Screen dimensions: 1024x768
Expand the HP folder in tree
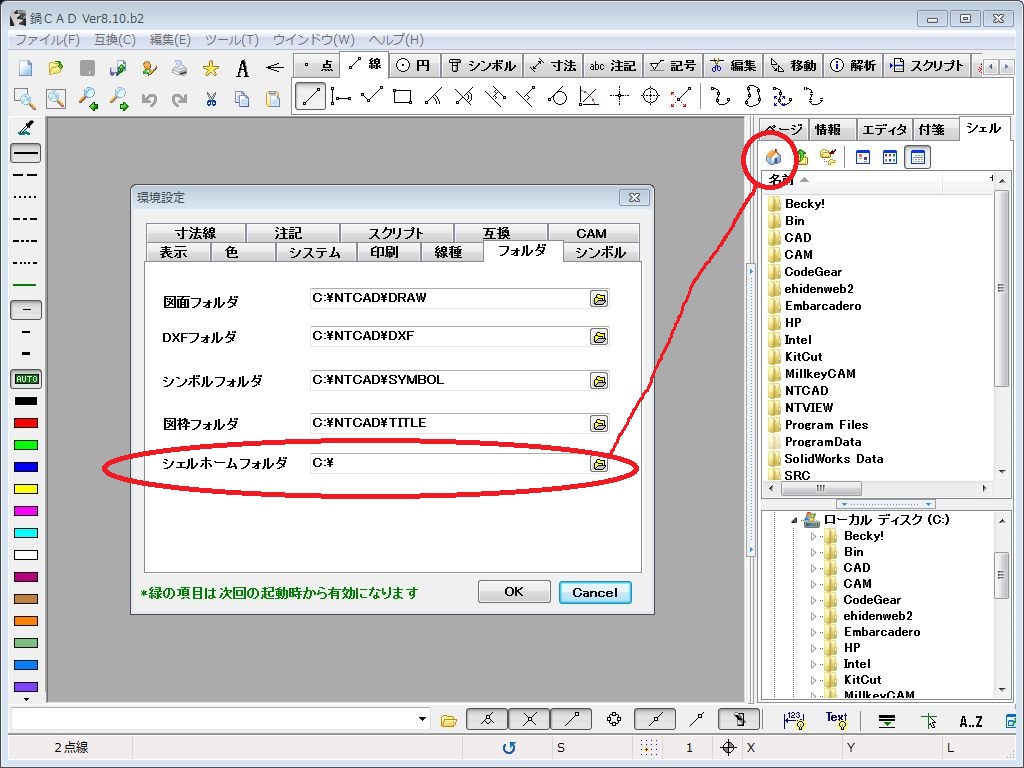(813, 648)
